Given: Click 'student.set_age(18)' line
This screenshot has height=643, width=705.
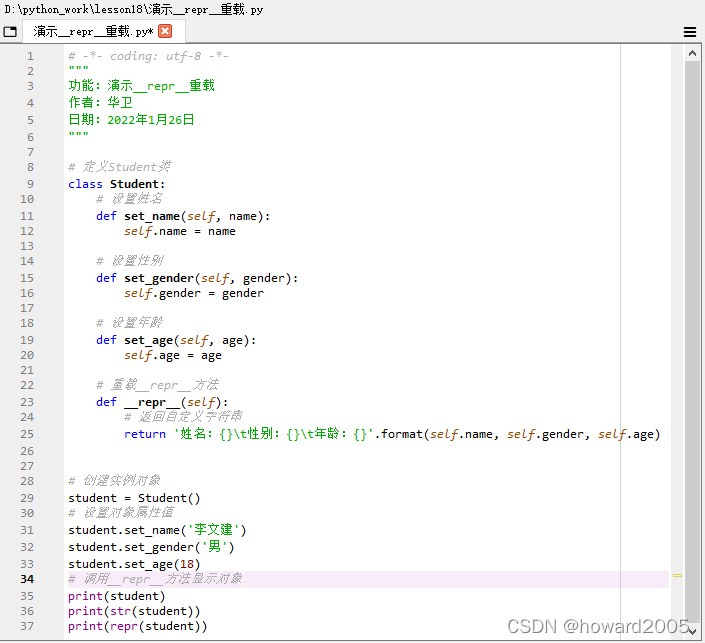Looking at the screenshot, I should click(x=134, y=564).
